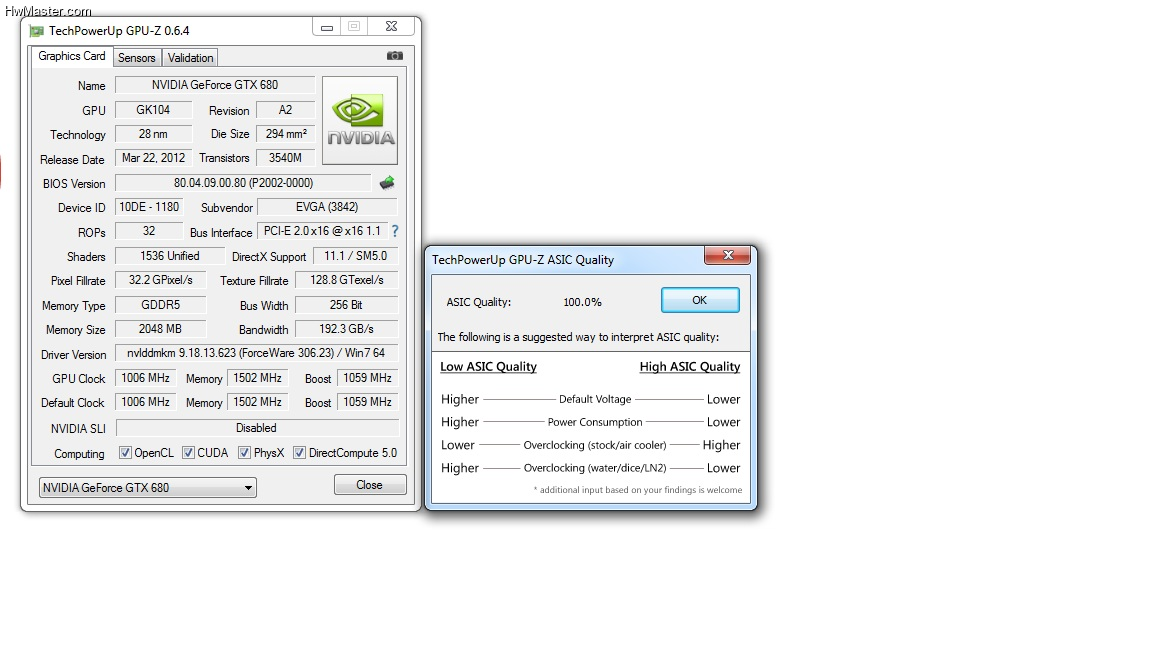This screenshot has height=648, width=1152.
Task: Click the Memory Type field GDDR5
Action: pyautogui.click(x=161, y=305)
